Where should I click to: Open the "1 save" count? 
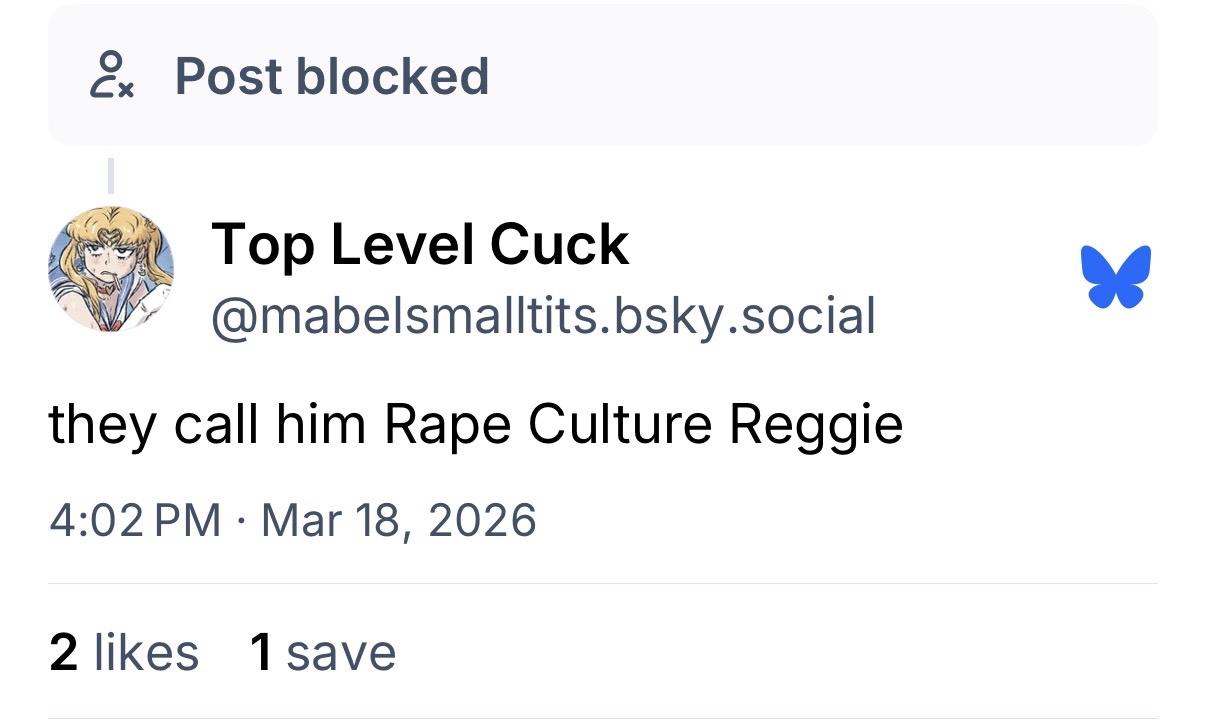coord(323,652)
